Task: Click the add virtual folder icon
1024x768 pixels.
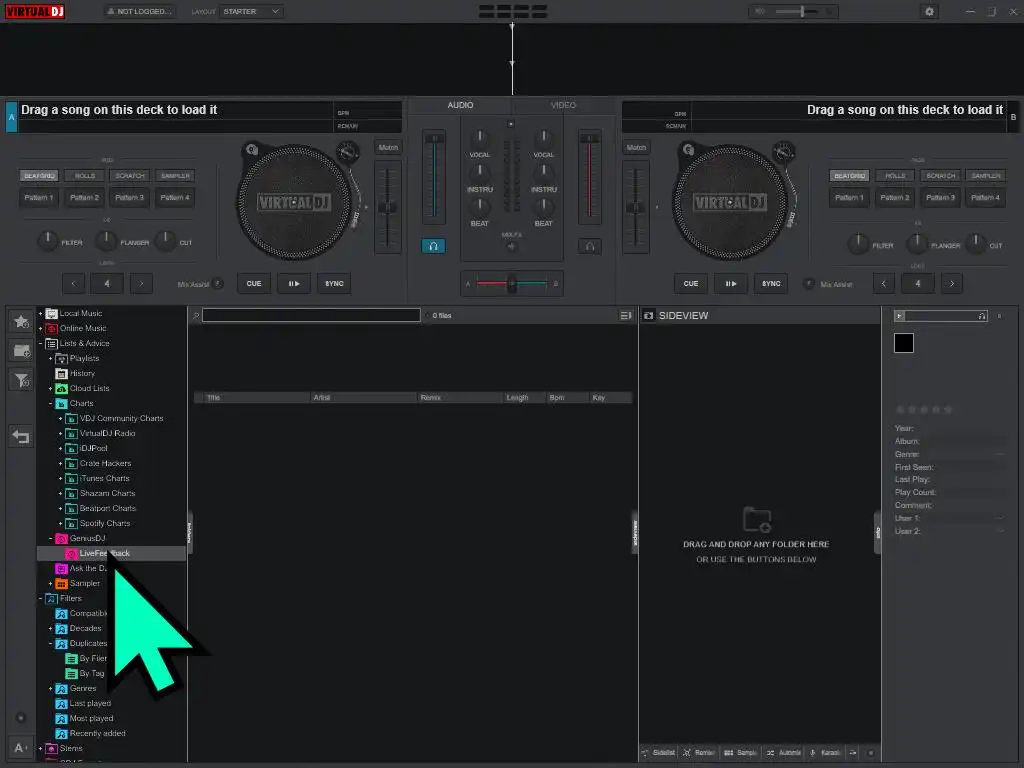Action: 22,351
